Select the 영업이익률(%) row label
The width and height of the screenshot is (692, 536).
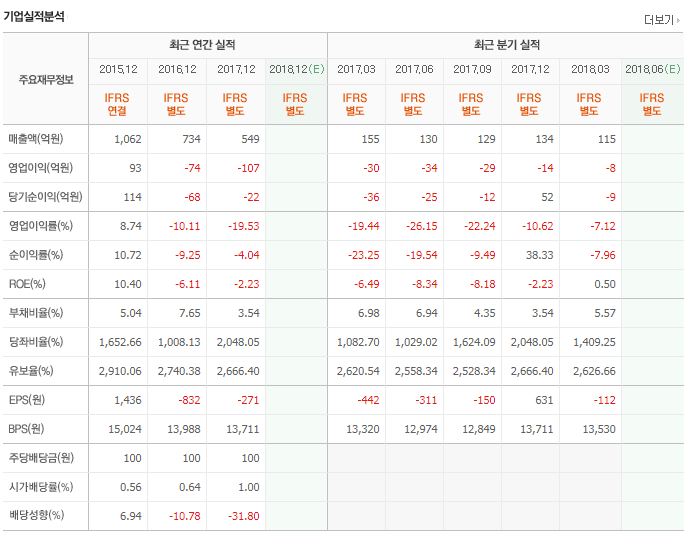pos(41,226)
